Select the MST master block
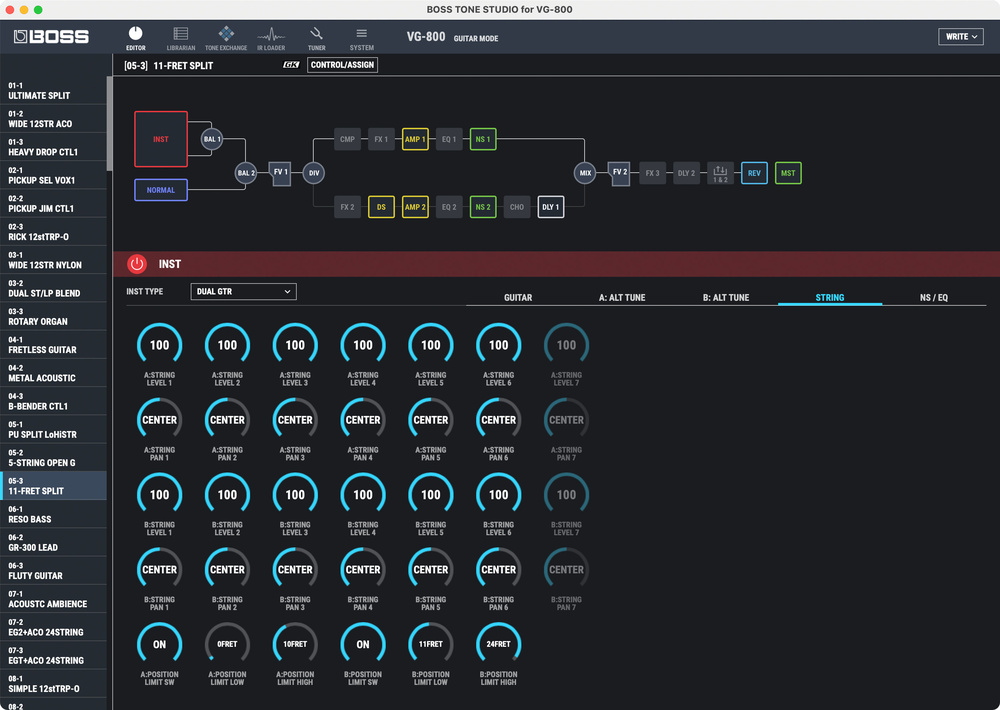The image size is (1000, 710). (x=788, y=173)
